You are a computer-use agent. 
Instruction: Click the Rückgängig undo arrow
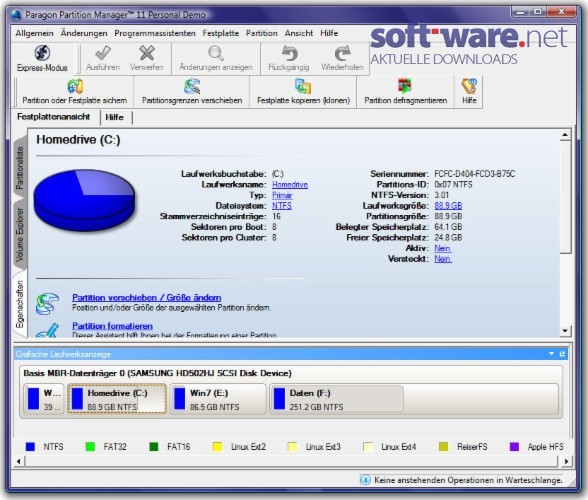pos(289,53)
